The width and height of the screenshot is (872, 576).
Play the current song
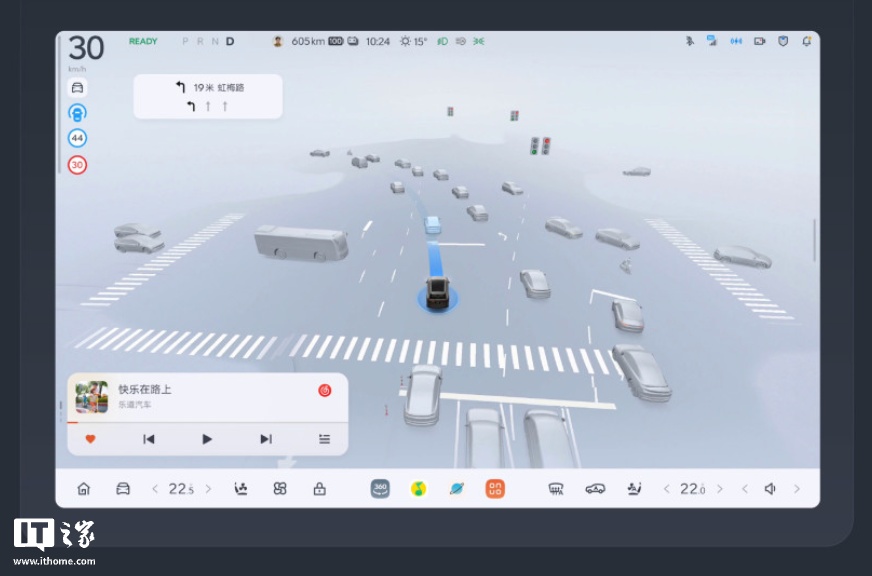pos(207,439)
